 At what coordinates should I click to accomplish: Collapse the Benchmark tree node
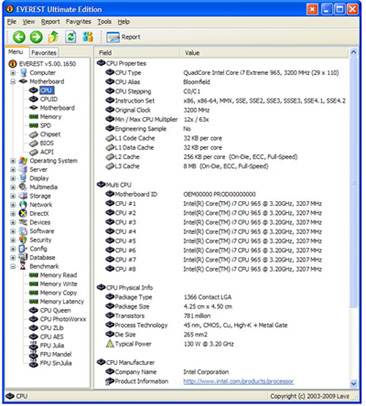coord(13,266)
